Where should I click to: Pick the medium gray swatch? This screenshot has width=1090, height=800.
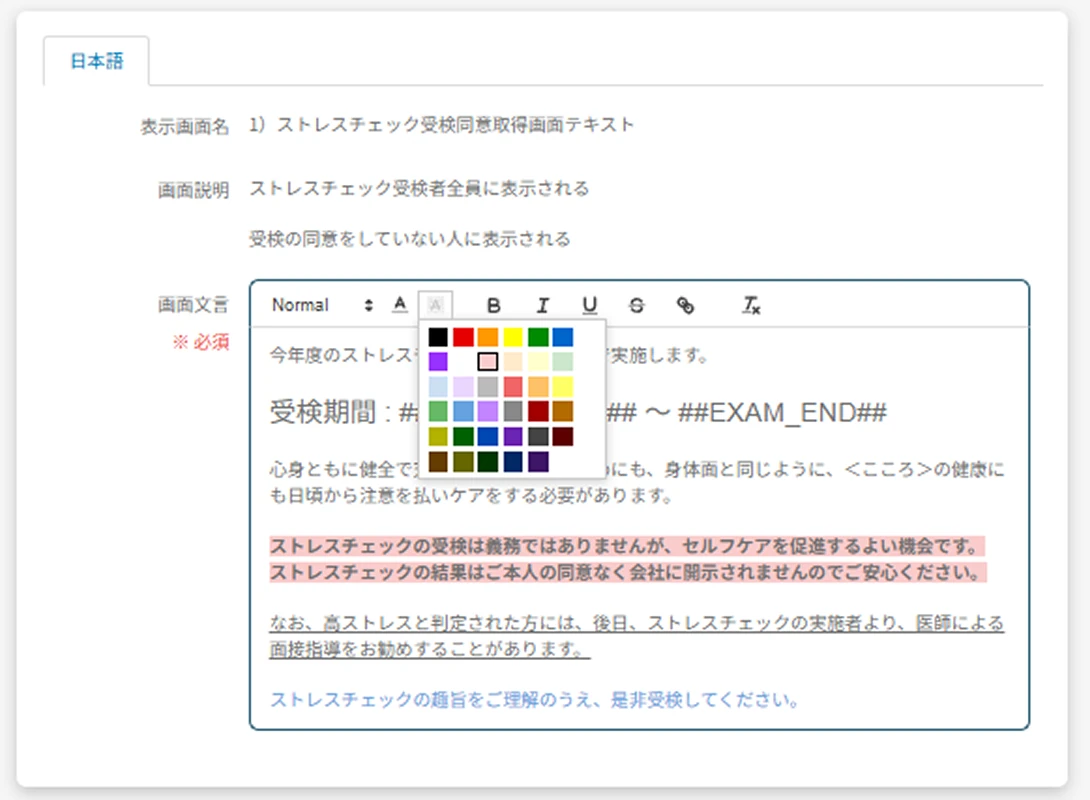pos(513,411)
